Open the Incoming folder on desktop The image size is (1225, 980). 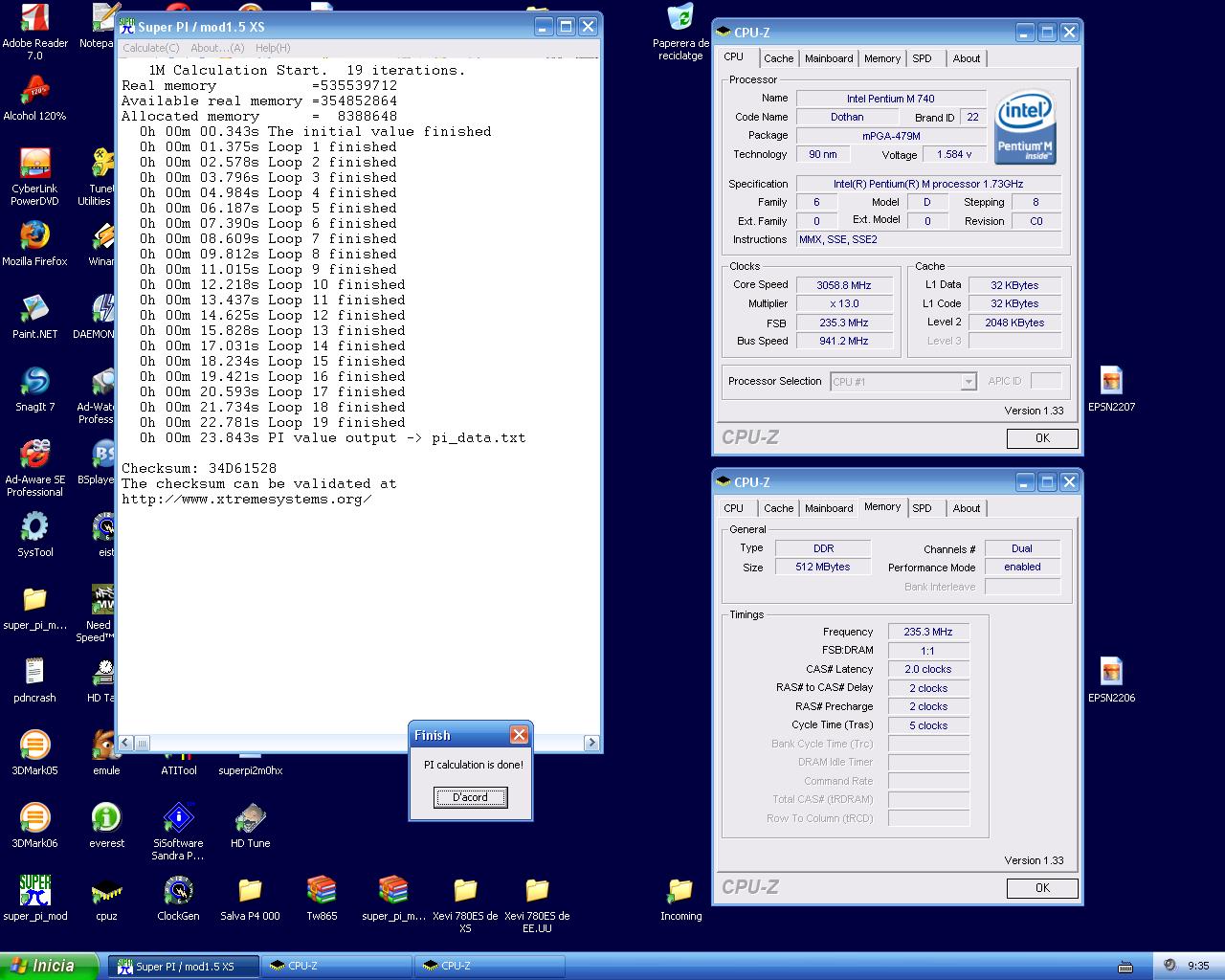click(x=680, y=891)
